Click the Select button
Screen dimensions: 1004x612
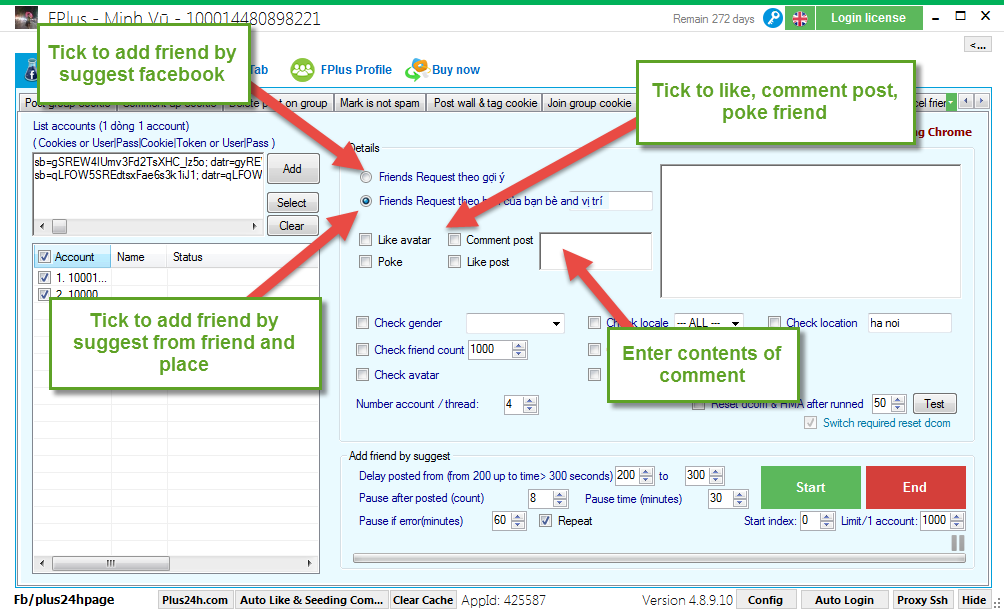pos(292,203)
